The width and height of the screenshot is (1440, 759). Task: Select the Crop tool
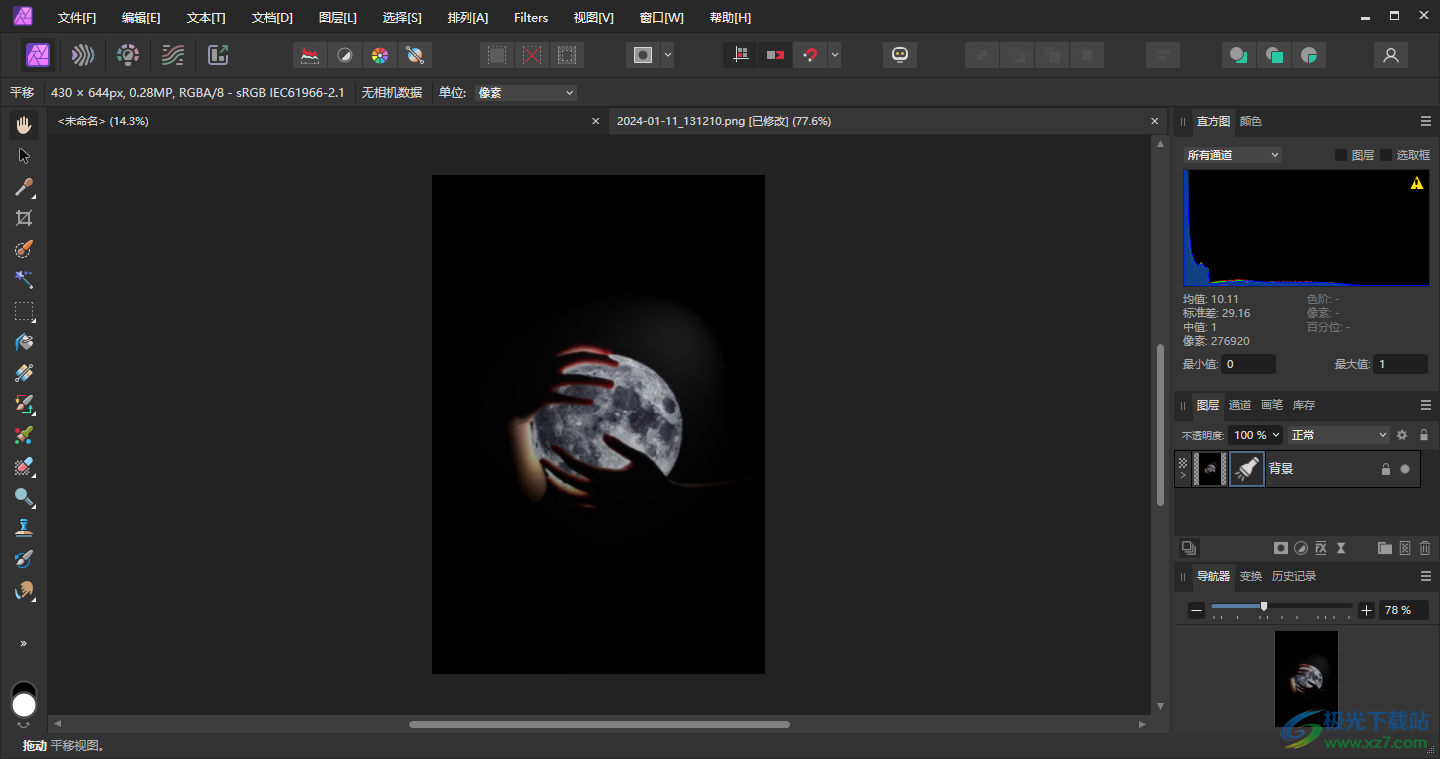coord(24,218)
